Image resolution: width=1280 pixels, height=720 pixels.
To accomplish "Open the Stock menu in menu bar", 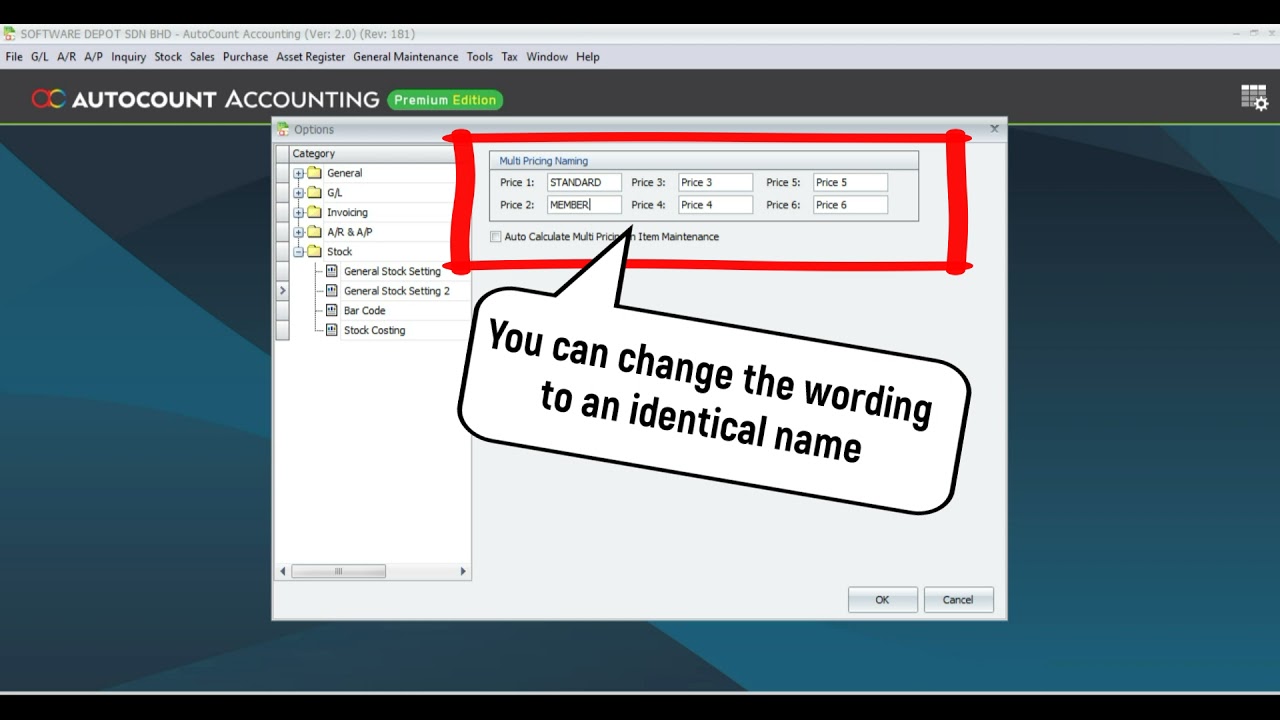I will coord(168,57).
